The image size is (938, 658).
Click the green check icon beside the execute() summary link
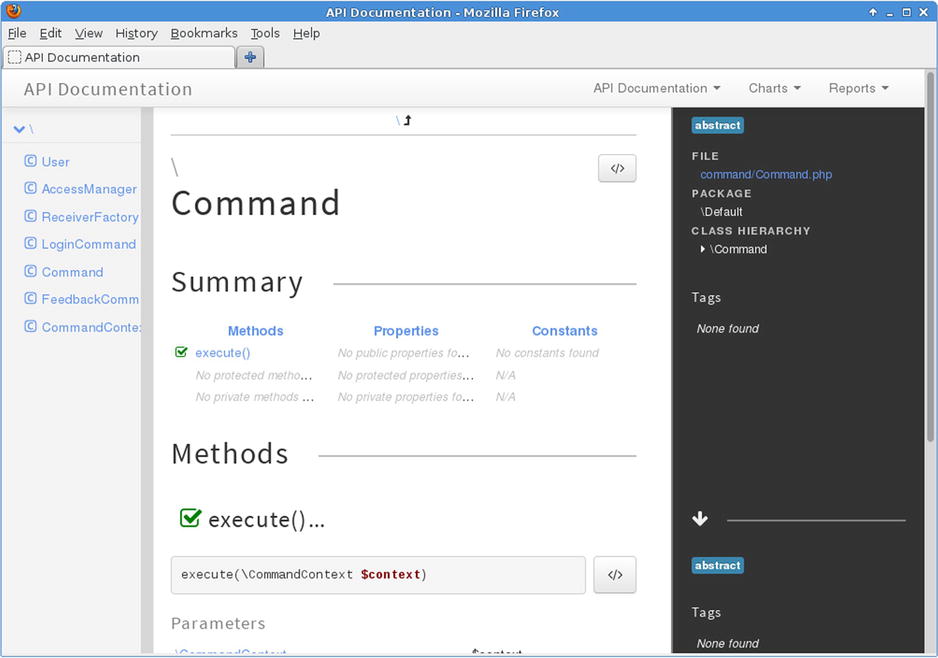(x=181, y=352)
